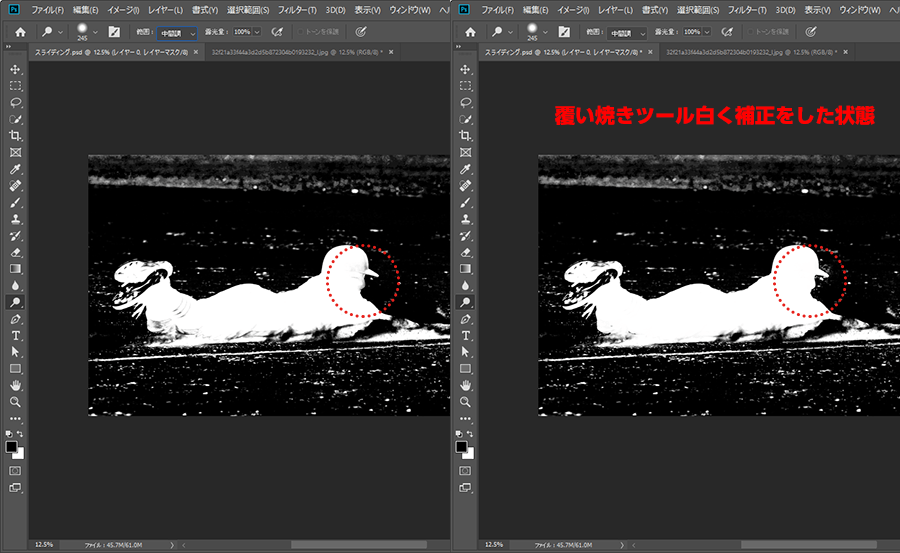The height and width of the screenshot is (553, 900).
Task: Click the Dodge tool in left toolbar
Action: (15, 303)
